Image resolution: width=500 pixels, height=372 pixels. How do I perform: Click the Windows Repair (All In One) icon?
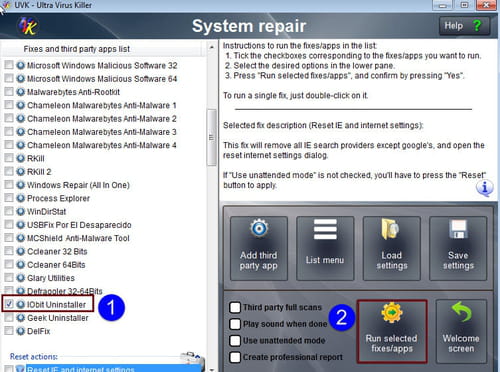point(21,185)
